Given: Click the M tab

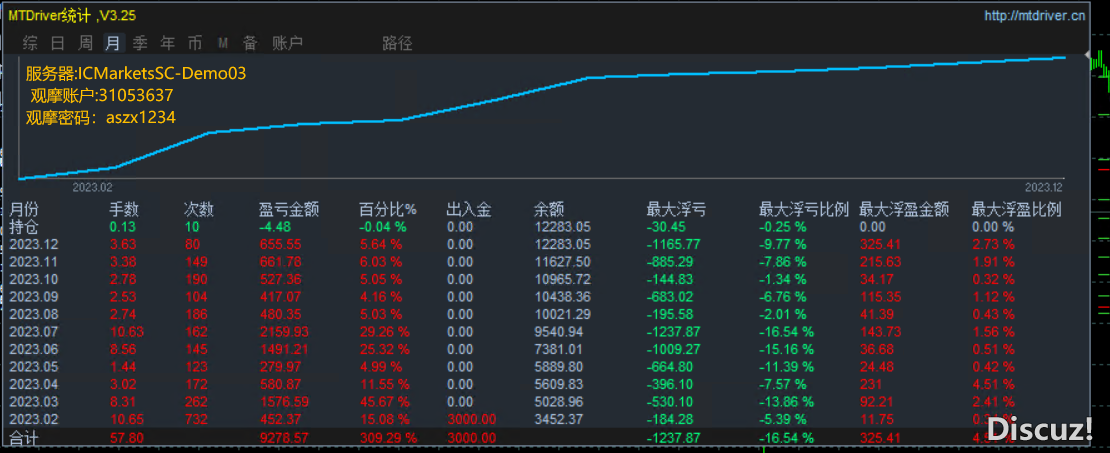Looking at the screenshot, I should click(222, 43).
